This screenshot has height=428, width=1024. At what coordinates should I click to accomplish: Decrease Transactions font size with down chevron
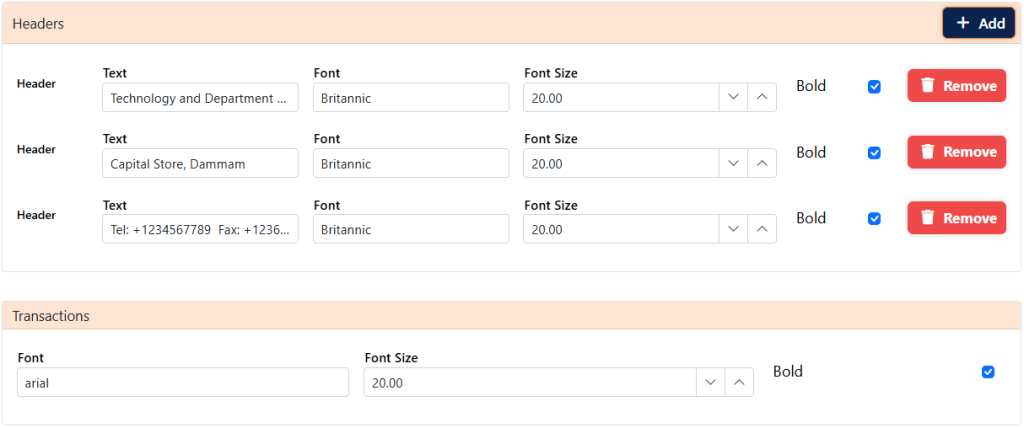(710, 383)
